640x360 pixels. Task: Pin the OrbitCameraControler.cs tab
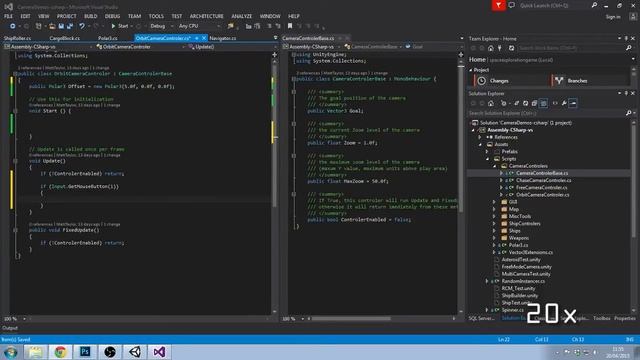click(x=197, y=38)
